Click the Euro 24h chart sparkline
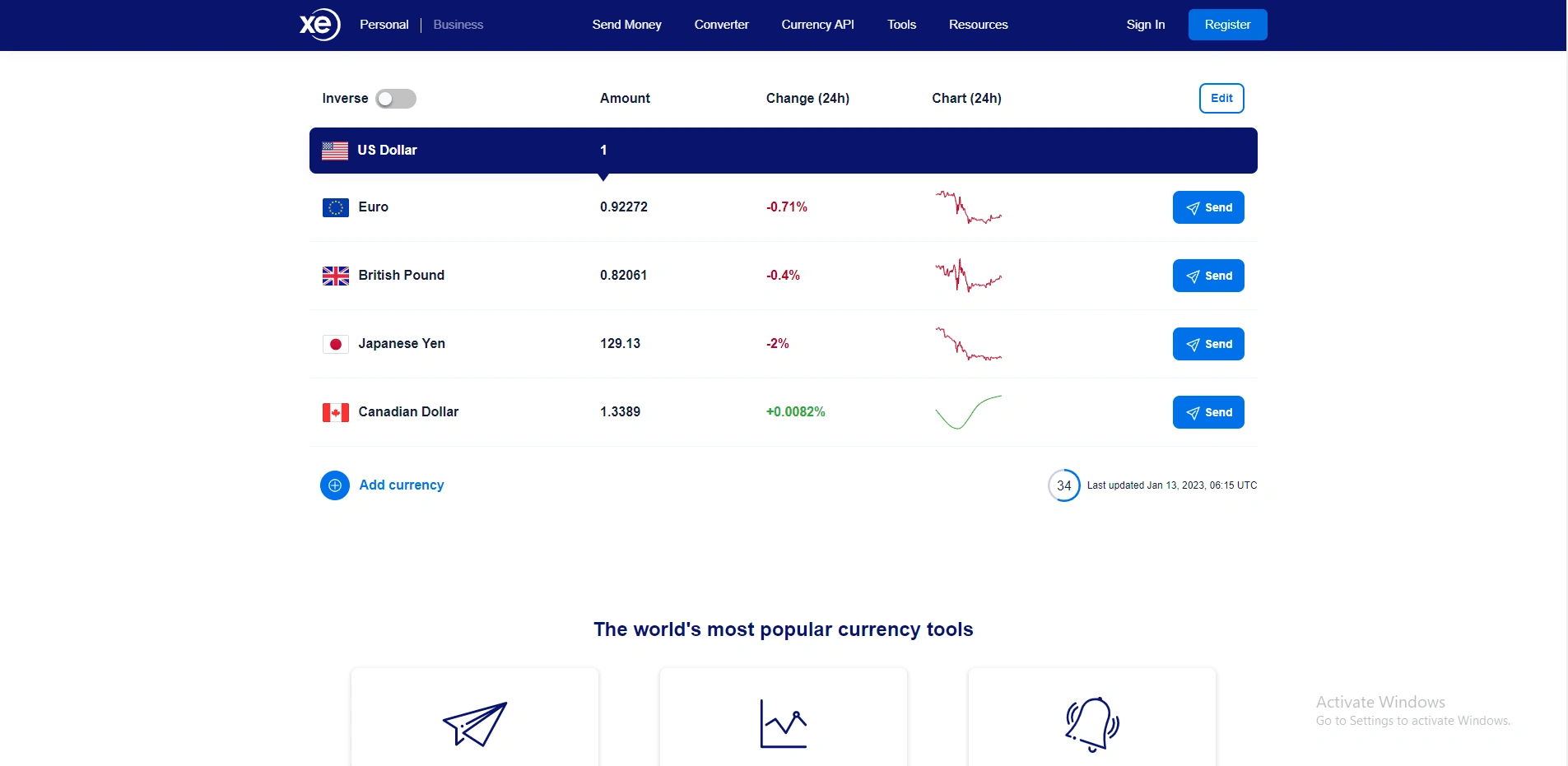Screen dimensions: 1568x766 (x=969, y=207)
